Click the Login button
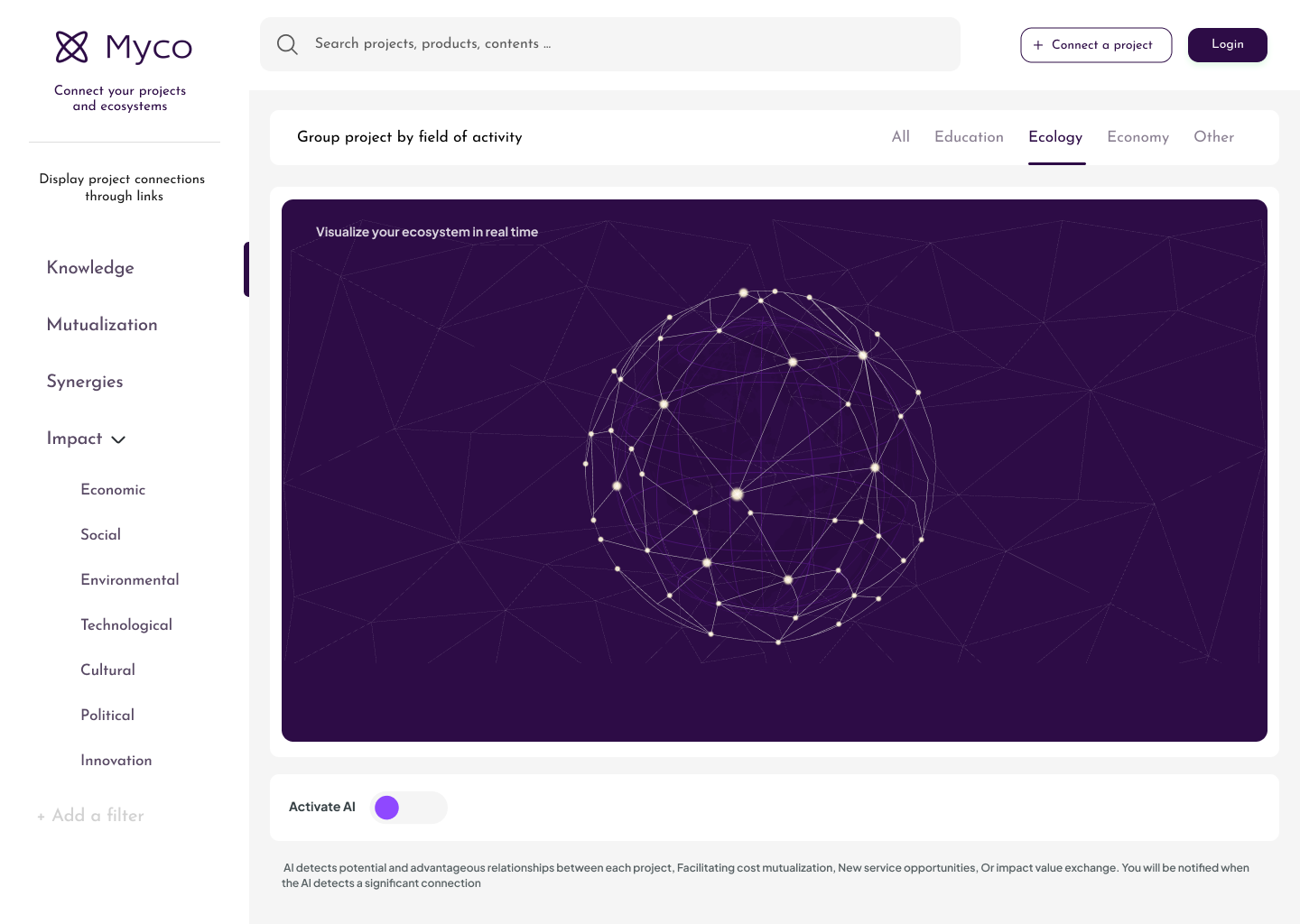Image resolution: width=1300 pixels, height=924 pixels. [1228, 45]
